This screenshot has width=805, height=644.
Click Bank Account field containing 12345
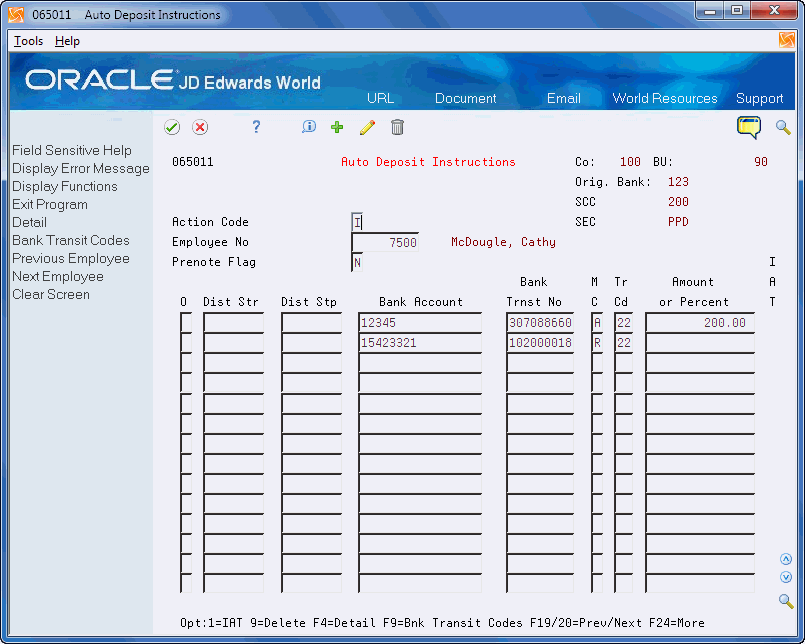(420, 323)
